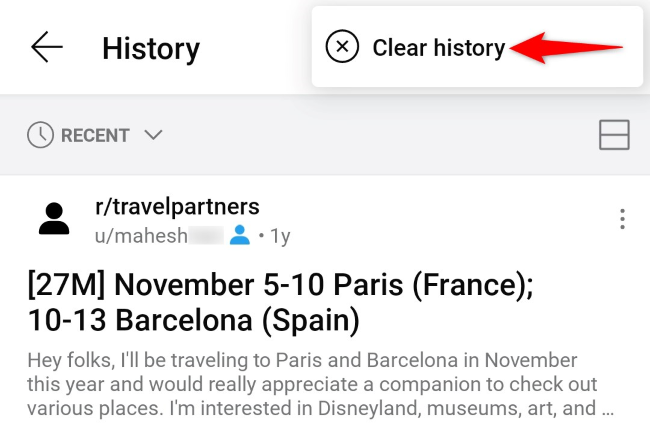This screenshot has width=650, height=423.
Task: Tap the r/travelpartners community avatar icon
Action: click(x=55, y=219)
